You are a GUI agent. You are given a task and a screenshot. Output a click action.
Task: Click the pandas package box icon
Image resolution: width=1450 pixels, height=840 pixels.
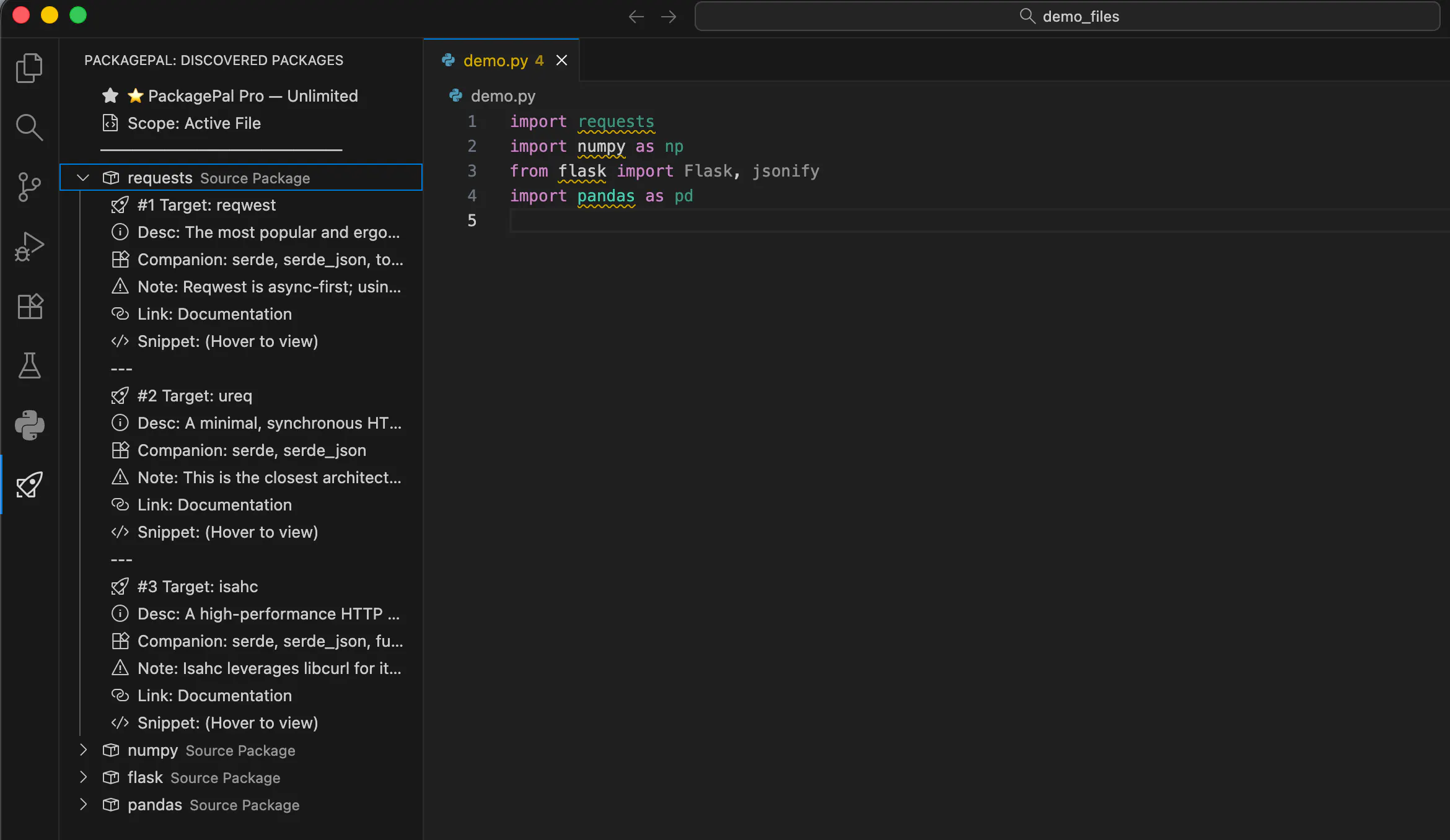110,805
